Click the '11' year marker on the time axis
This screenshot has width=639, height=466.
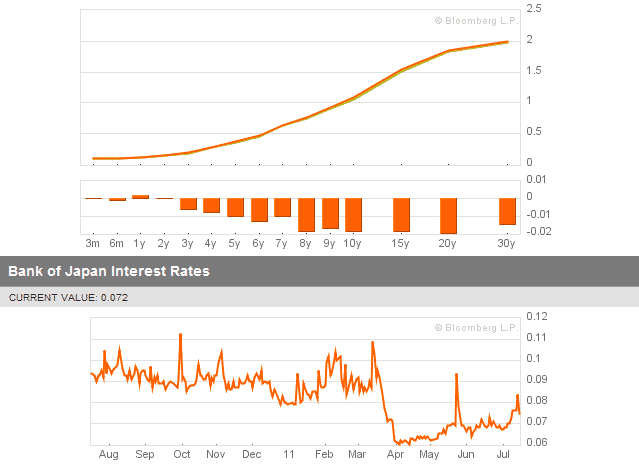coord(288,453)
